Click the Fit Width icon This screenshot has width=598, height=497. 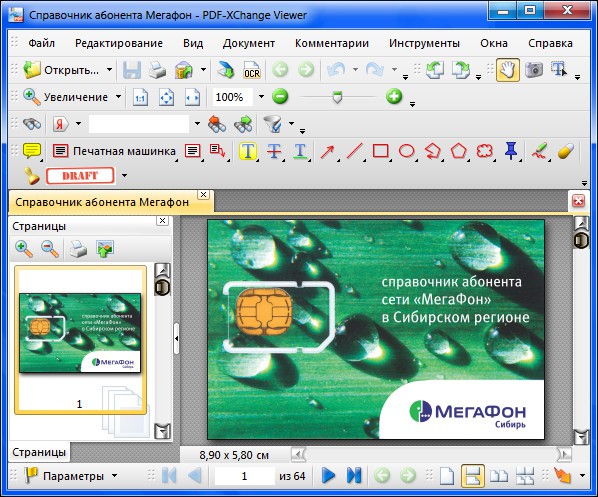click(192, 98)
